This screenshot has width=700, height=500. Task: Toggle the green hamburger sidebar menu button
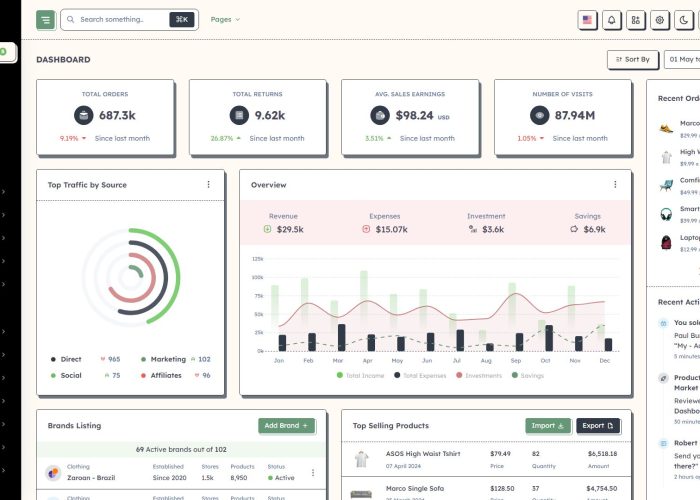pyautogui.click(x=45, y=20)
